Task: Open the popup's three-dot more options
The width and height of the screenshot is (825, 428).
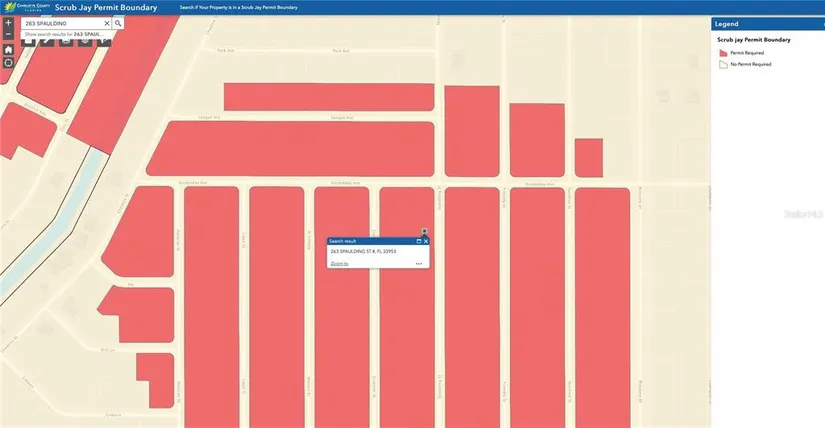Action: click(419, 264)
